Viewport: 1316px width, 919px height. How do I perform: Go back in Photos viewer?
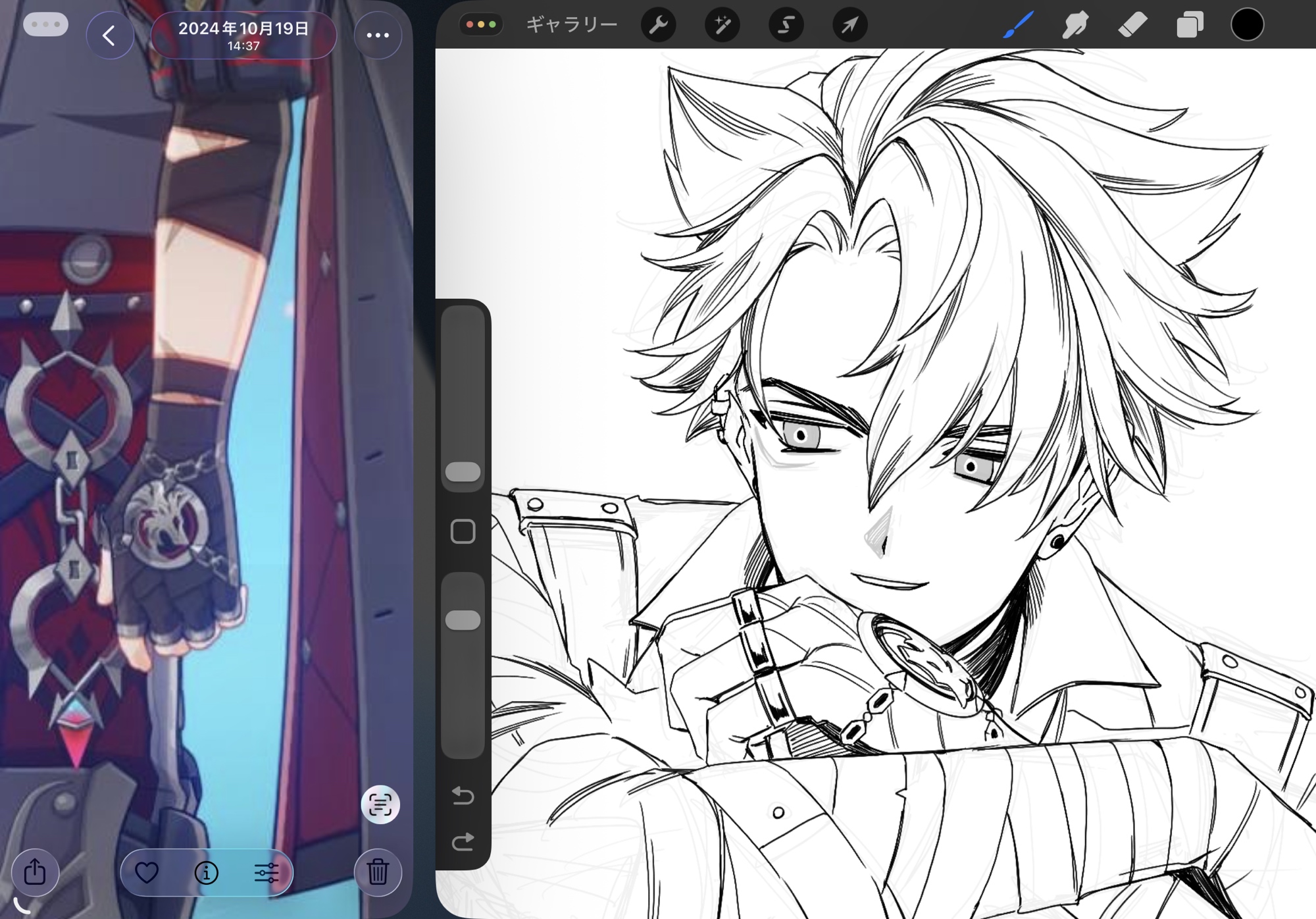pyautogui.click(x=110, y=35)
